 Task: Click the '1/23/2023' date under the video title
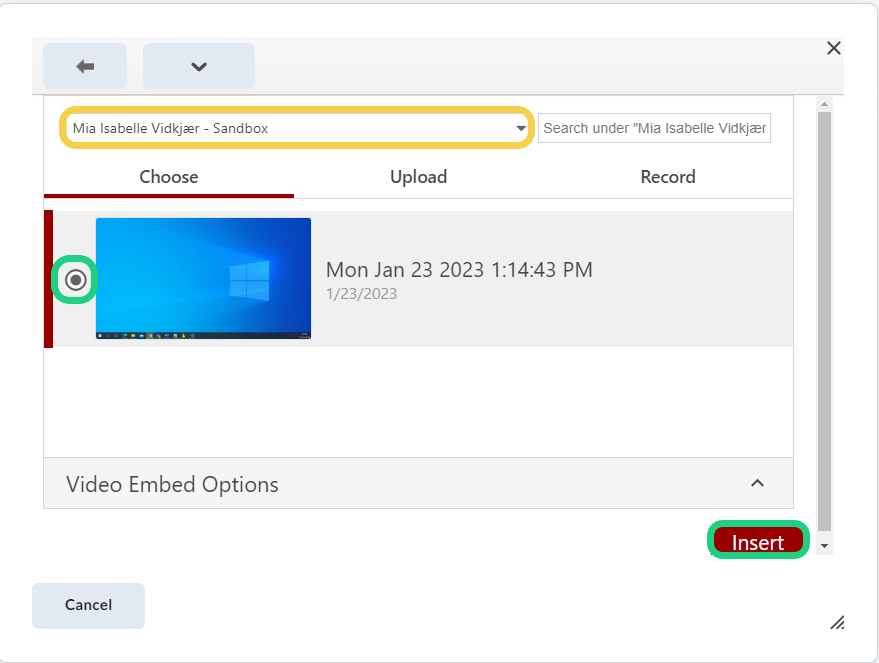coord(361,294)
